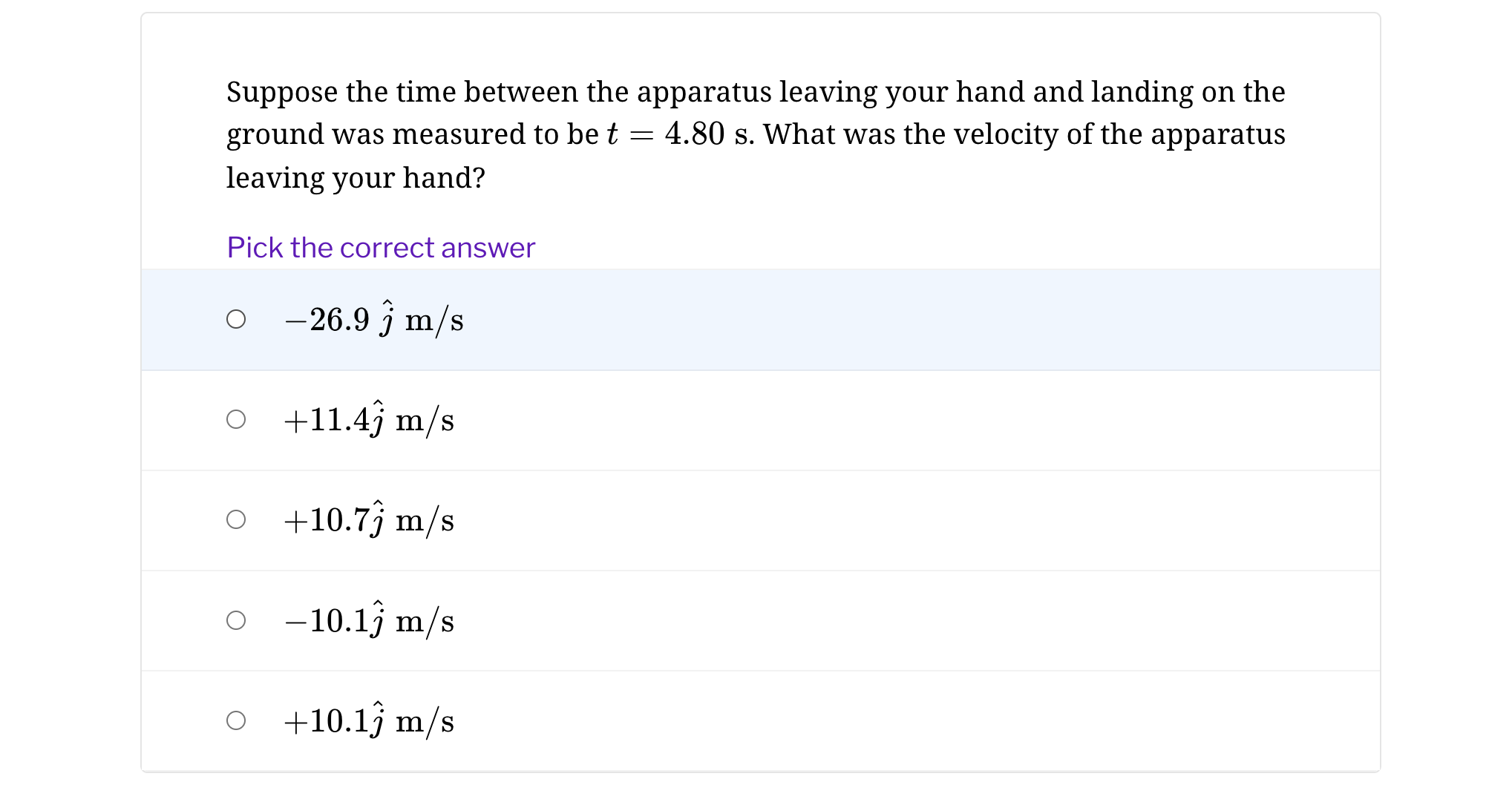Click the phrase 'leaving your hand?'
This screenshot has width=1512, height=805.
pyautogui.click(x=356, y=177)
